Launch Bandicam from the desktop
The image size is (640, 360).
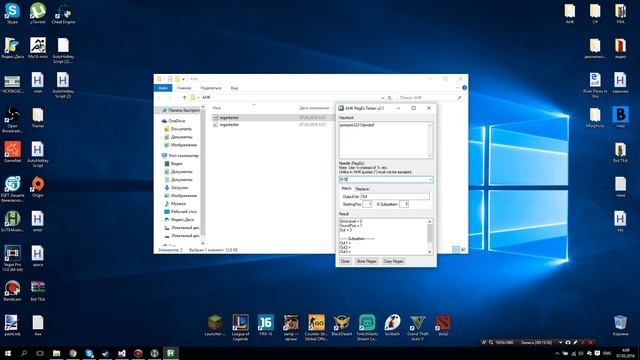click(x=12, y=290)
